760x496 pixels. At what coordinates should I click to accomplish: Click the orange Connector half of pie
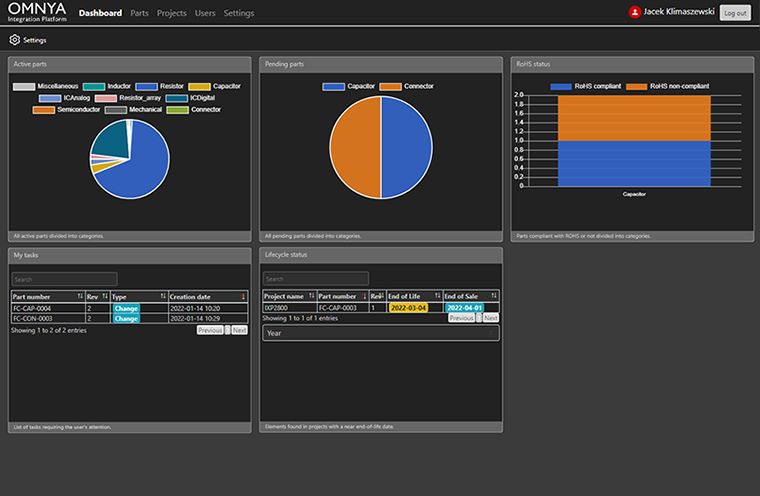pyautogui.click(x=355, y=147)
